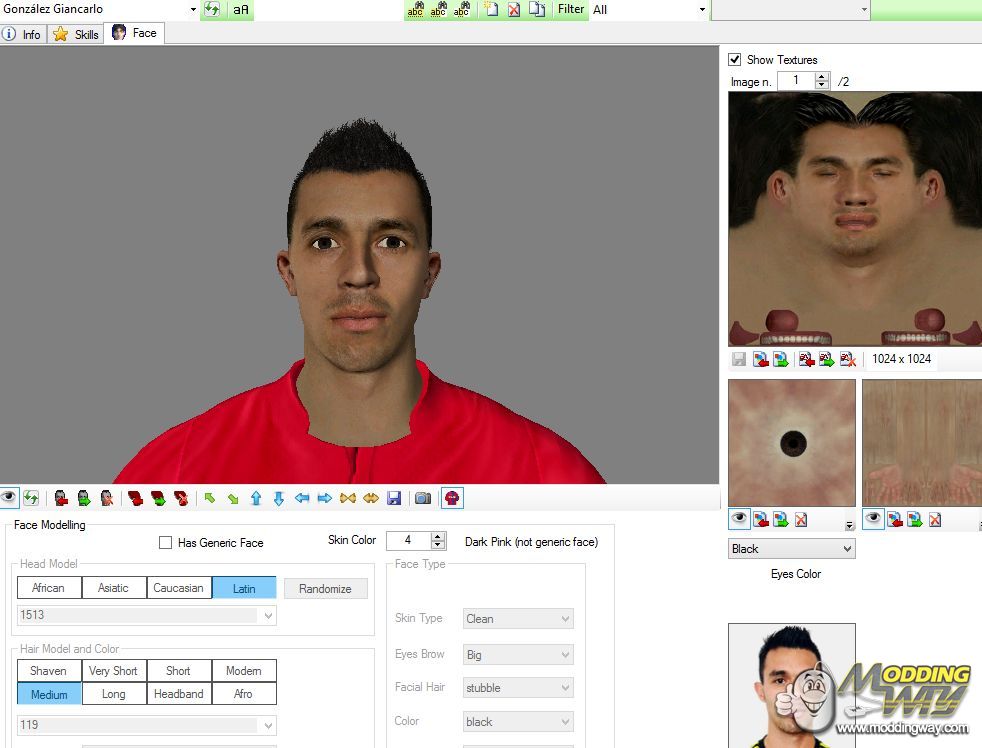Click the face texture thumbnail image
The image size is (982, 748).
(855, 218)
